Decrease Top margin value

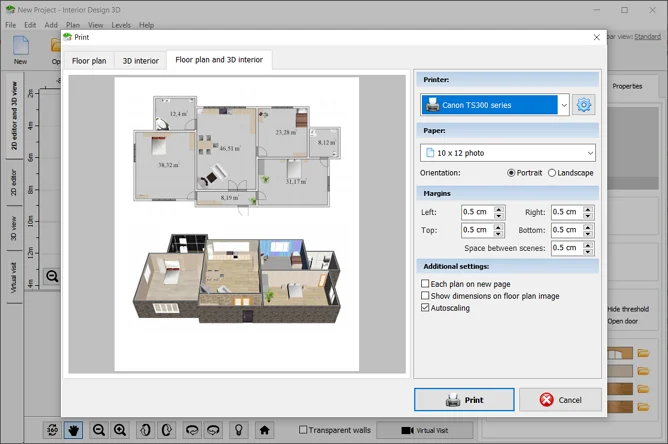[x=499, y=234]
